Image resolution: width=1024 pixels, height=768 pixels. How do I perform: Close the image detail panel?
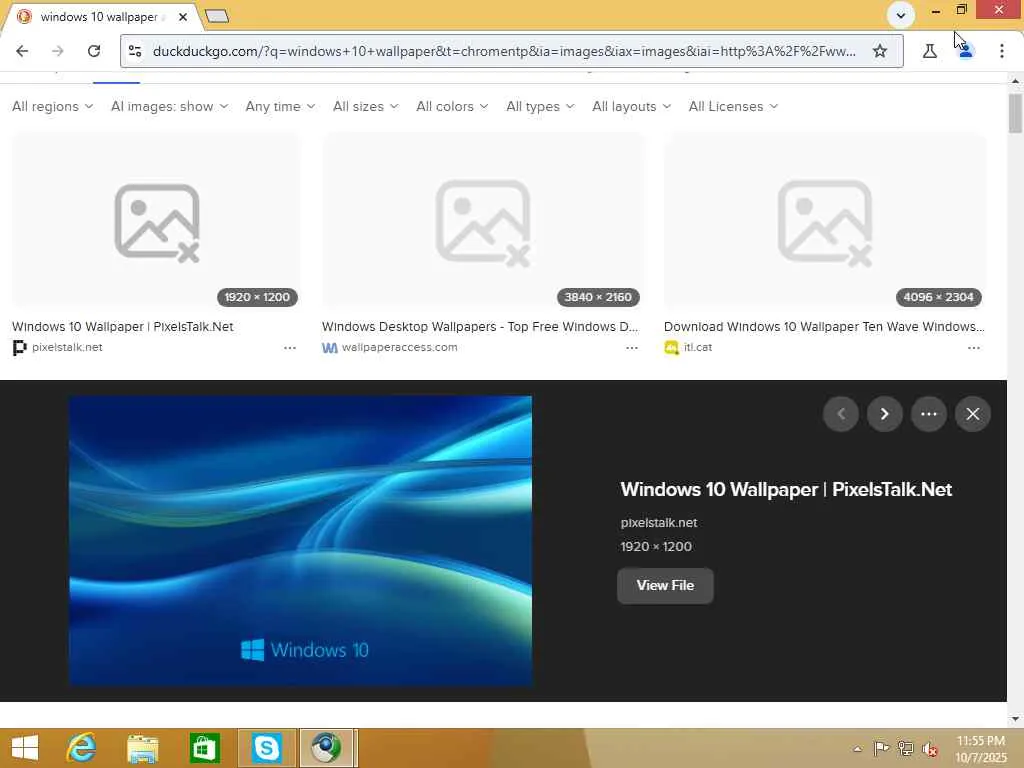[x=972, y=414]
